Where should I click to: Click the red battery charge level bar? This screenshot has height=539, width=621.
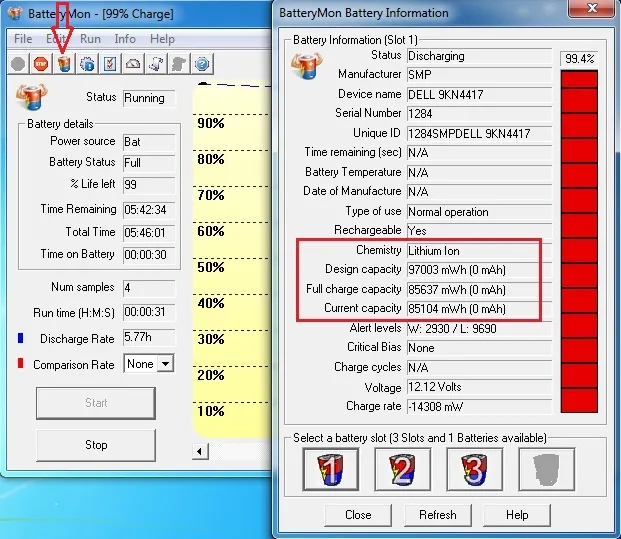pos(578,240)
